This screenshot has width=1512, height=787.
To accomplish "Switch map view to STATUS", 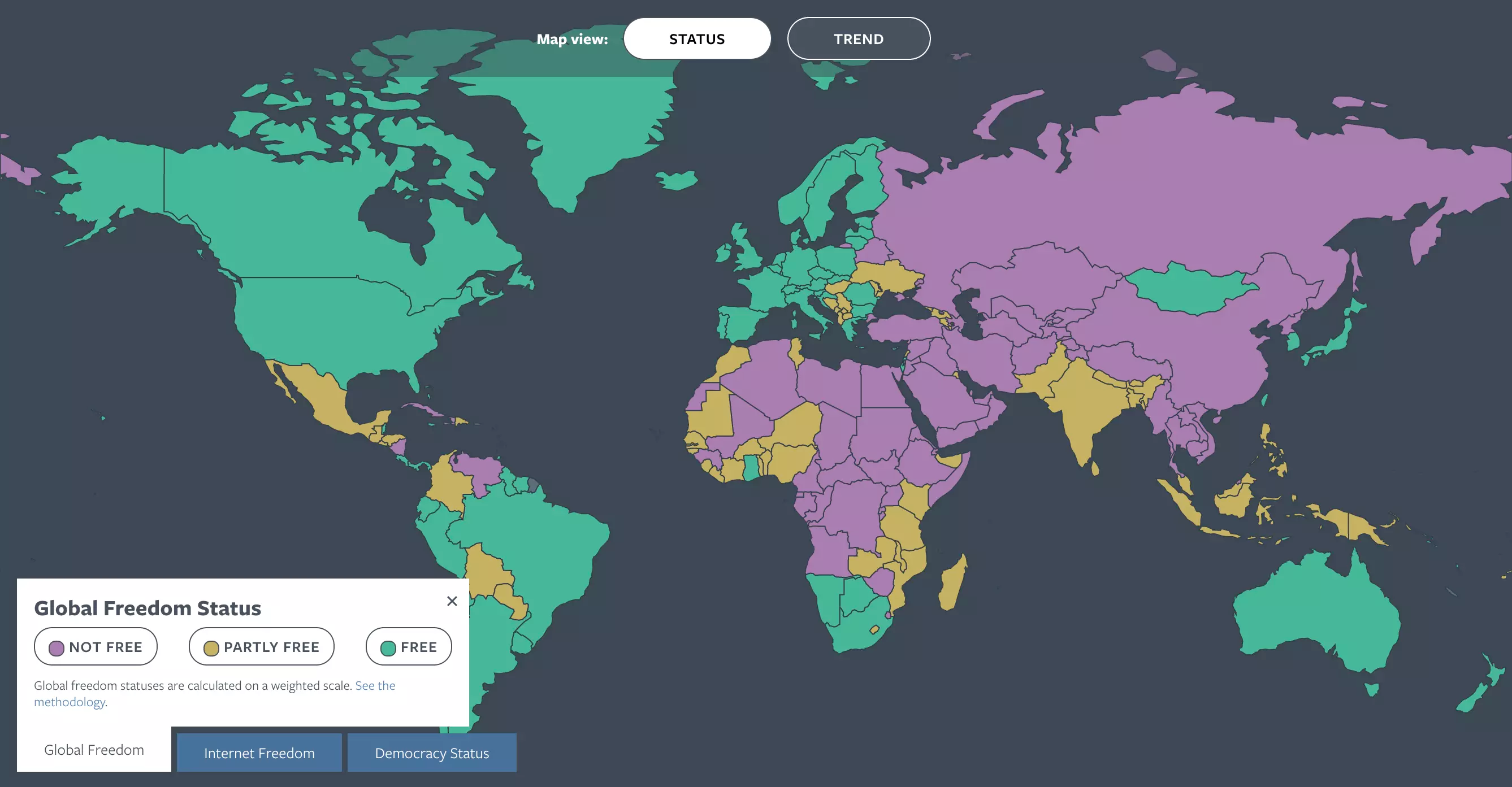I will (x=697, y=39).
